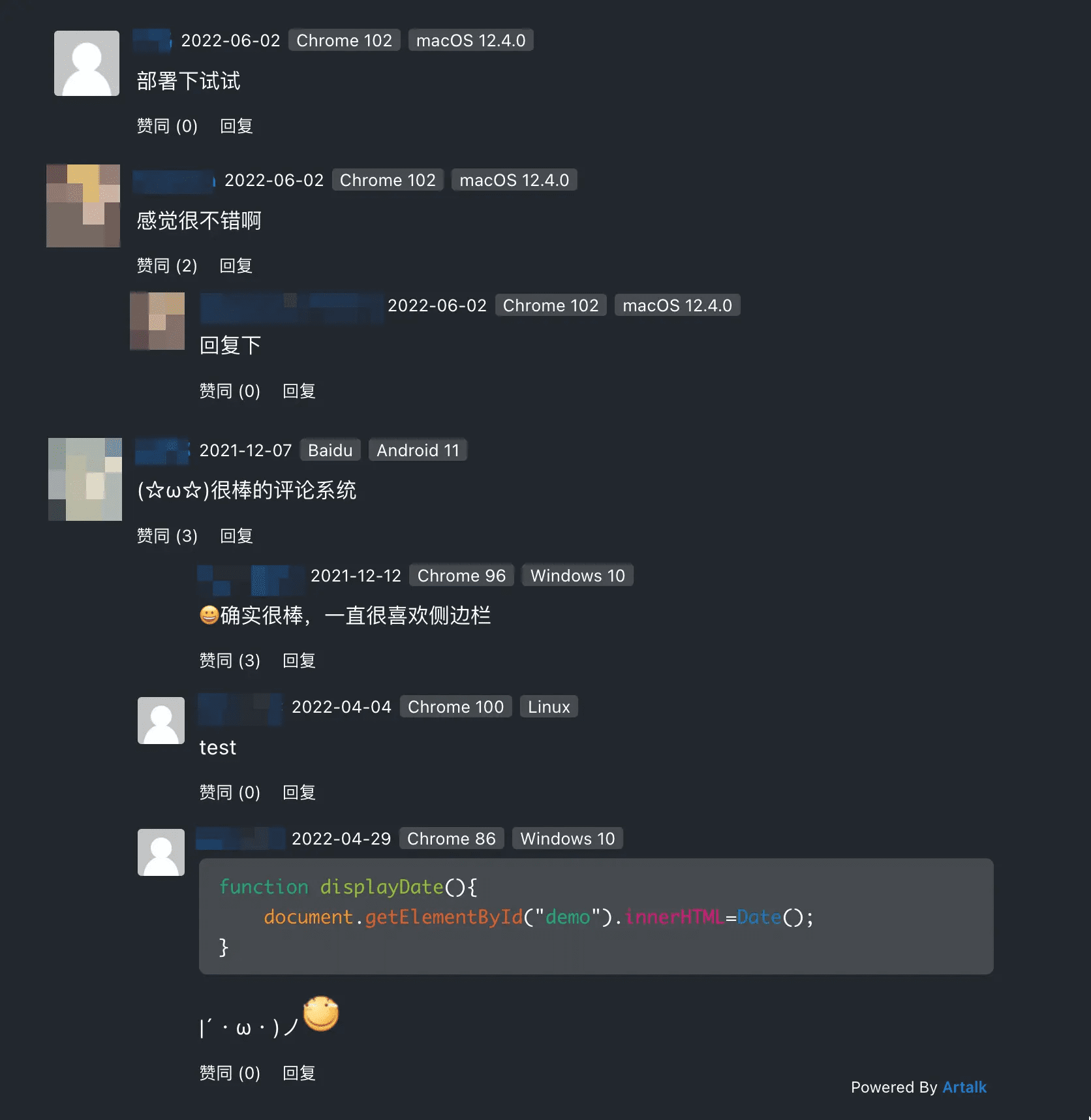Click 赞同 (0) under the '回复下' reply

click(x=230, y=391)
